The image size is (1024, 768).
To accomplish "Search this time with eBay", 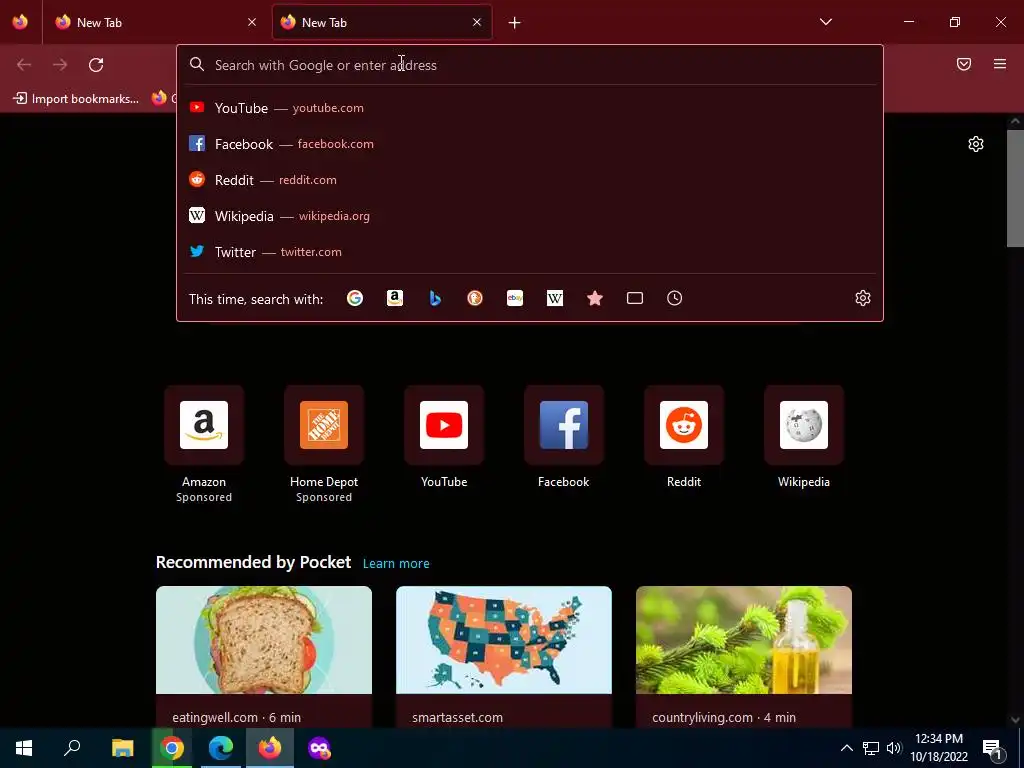I will point(515,298).
